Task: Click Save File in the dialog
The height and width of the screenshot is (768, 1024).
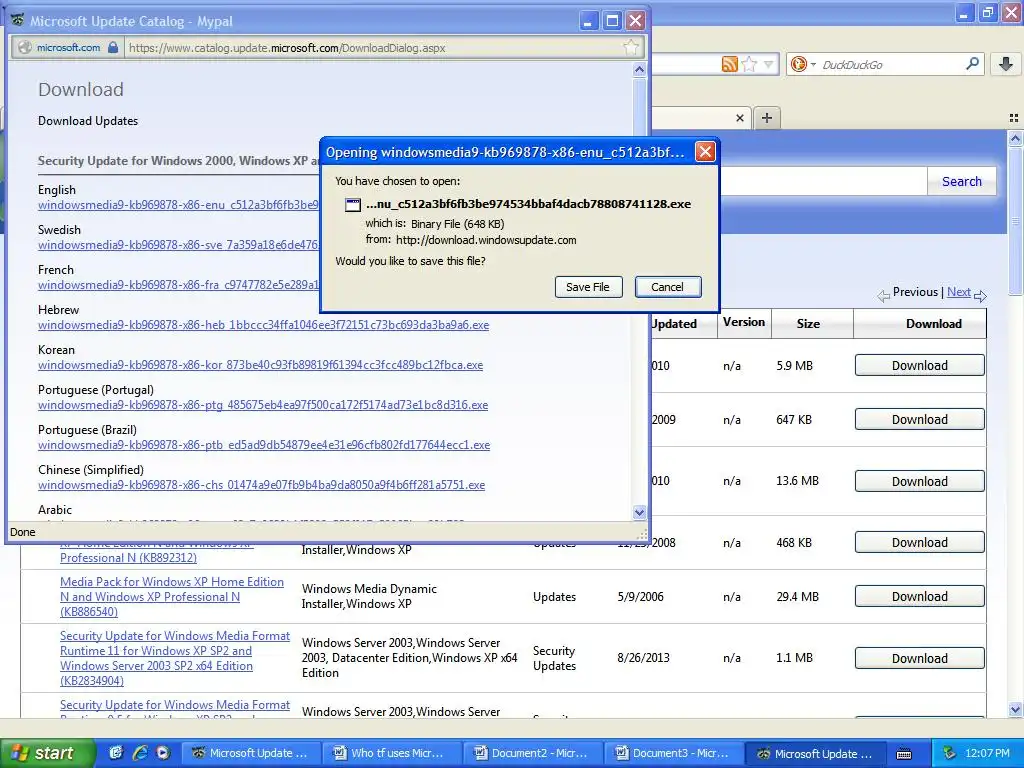Action: pyautogui.click(x=588, y=287)
